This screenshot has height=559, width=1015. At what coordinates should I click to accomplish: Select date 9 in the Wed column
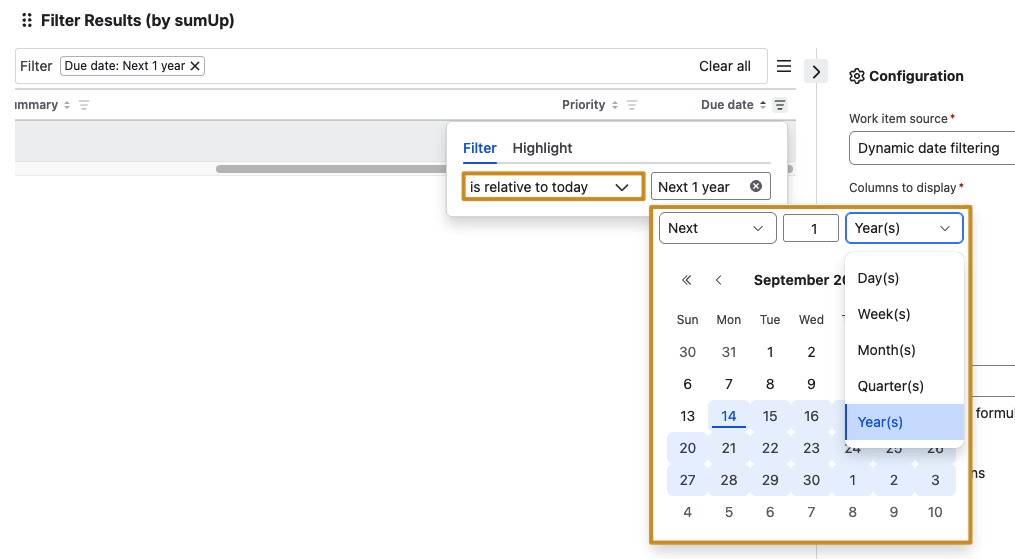[811, 384]
